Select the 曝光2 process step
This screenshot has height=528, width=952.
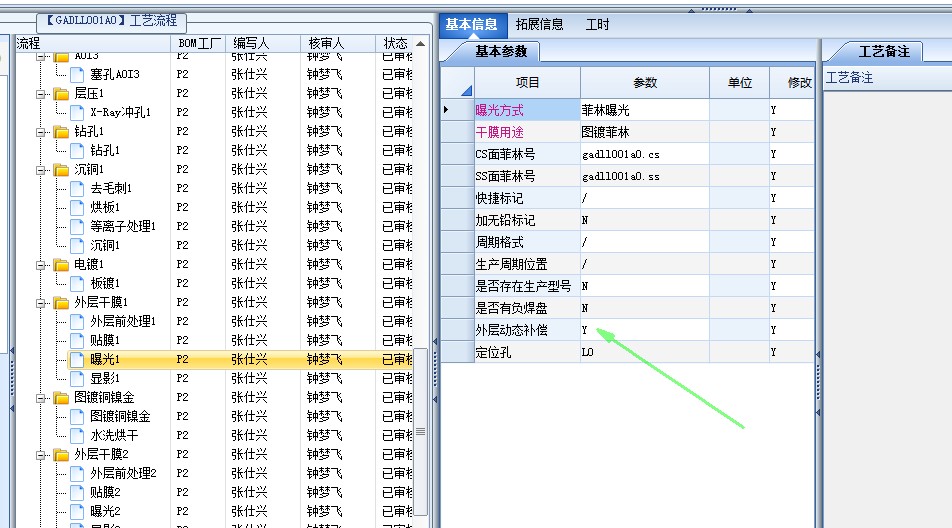tap(105, 511)
